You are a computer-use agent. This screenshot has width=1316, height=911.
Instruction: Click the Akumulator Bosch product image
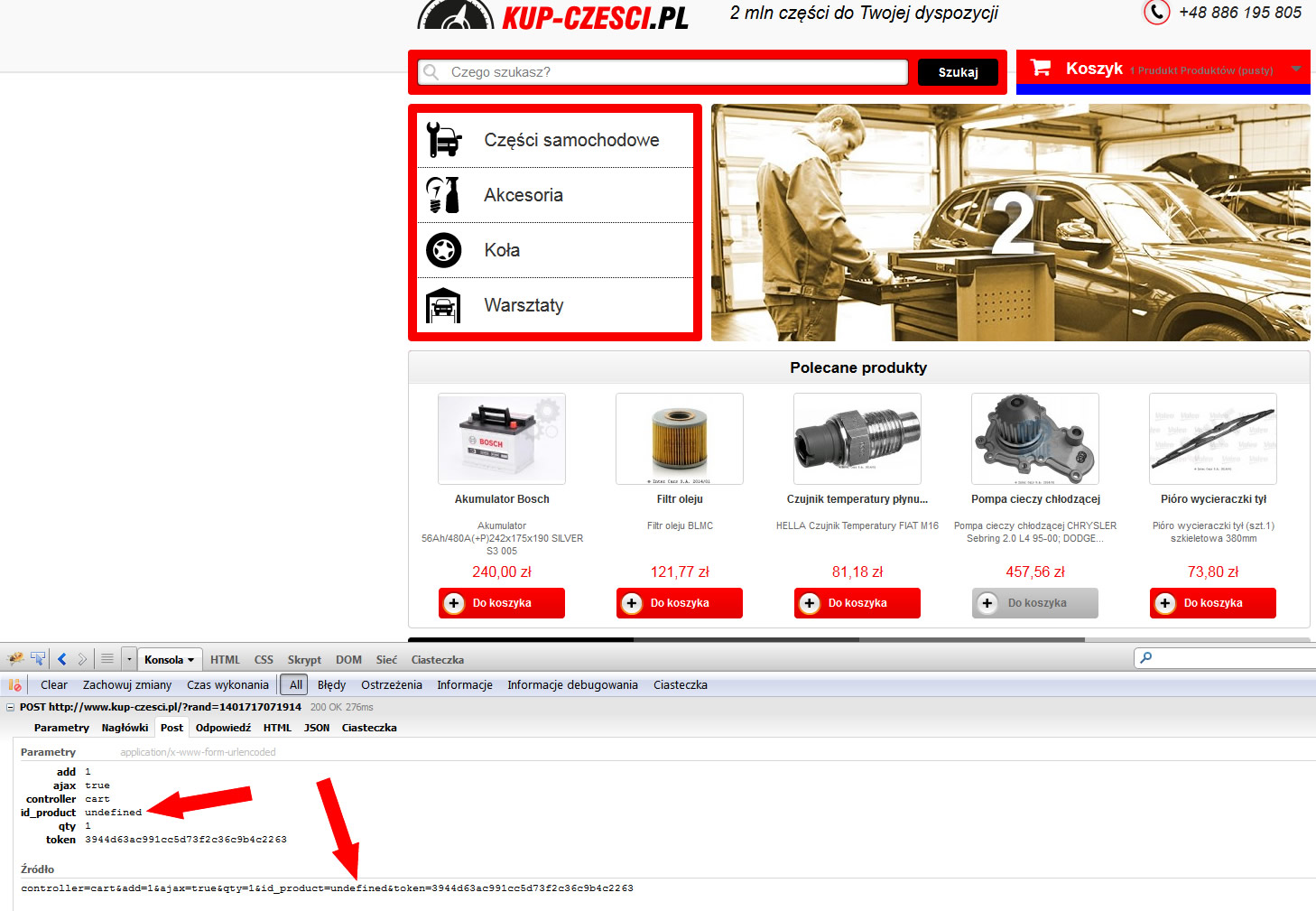(502, 439)
